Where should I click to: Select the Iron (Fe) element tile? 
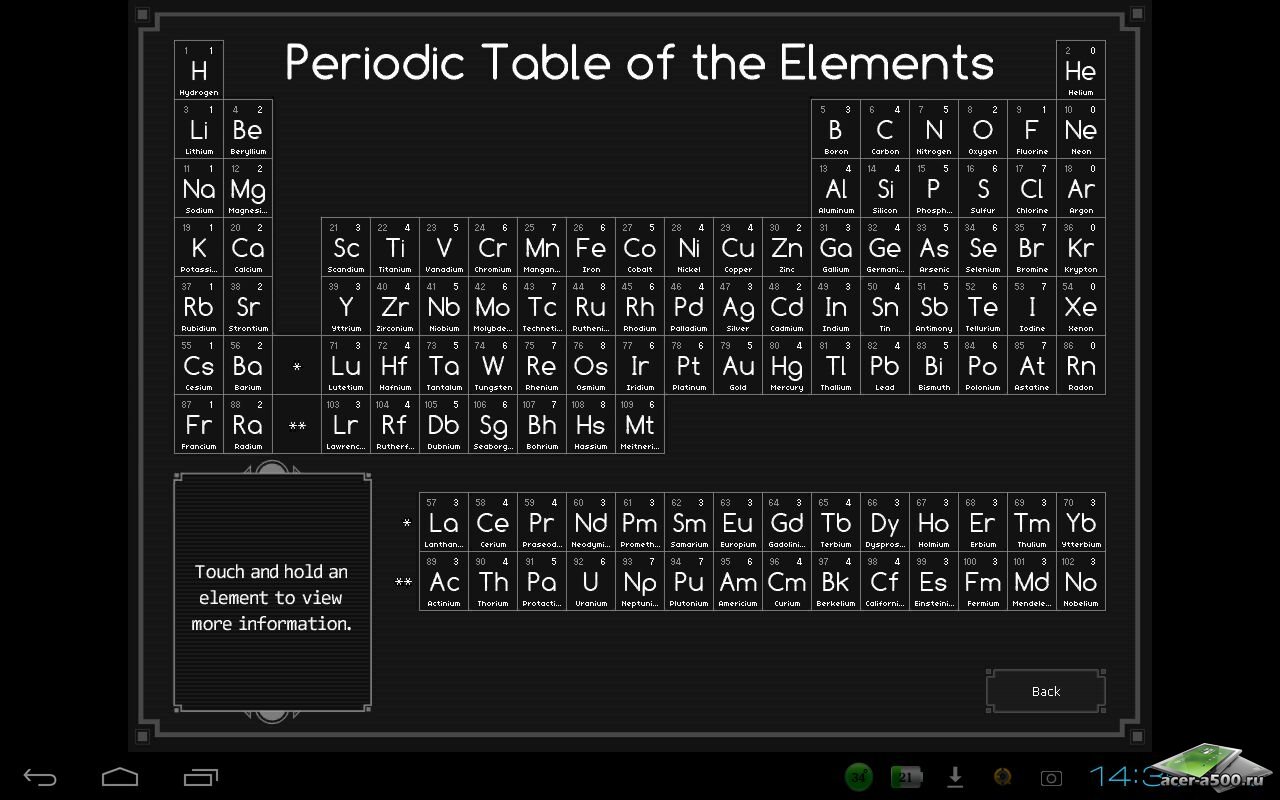click(x=591, y=247)
